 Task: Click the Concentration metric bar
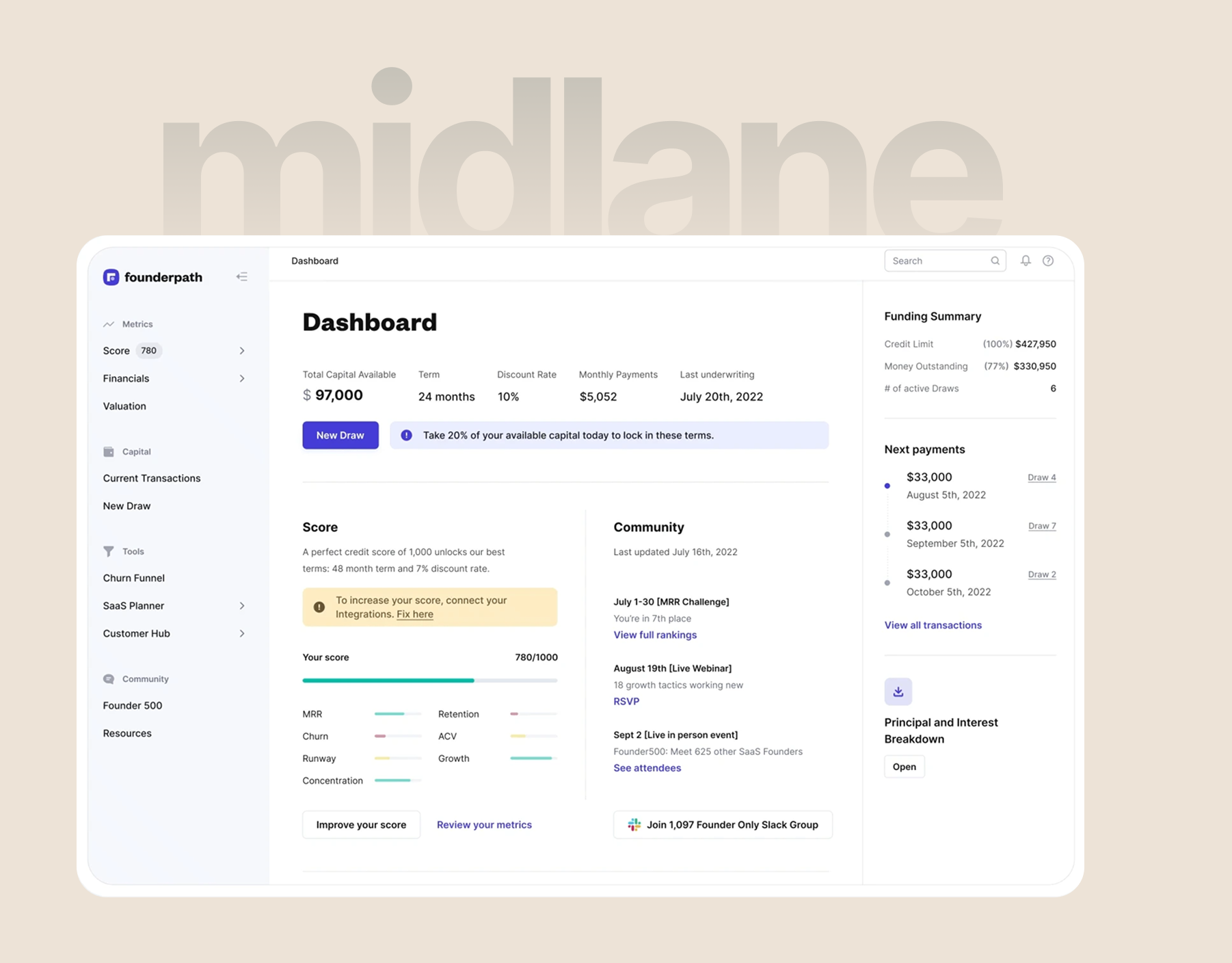pos(398,780)
